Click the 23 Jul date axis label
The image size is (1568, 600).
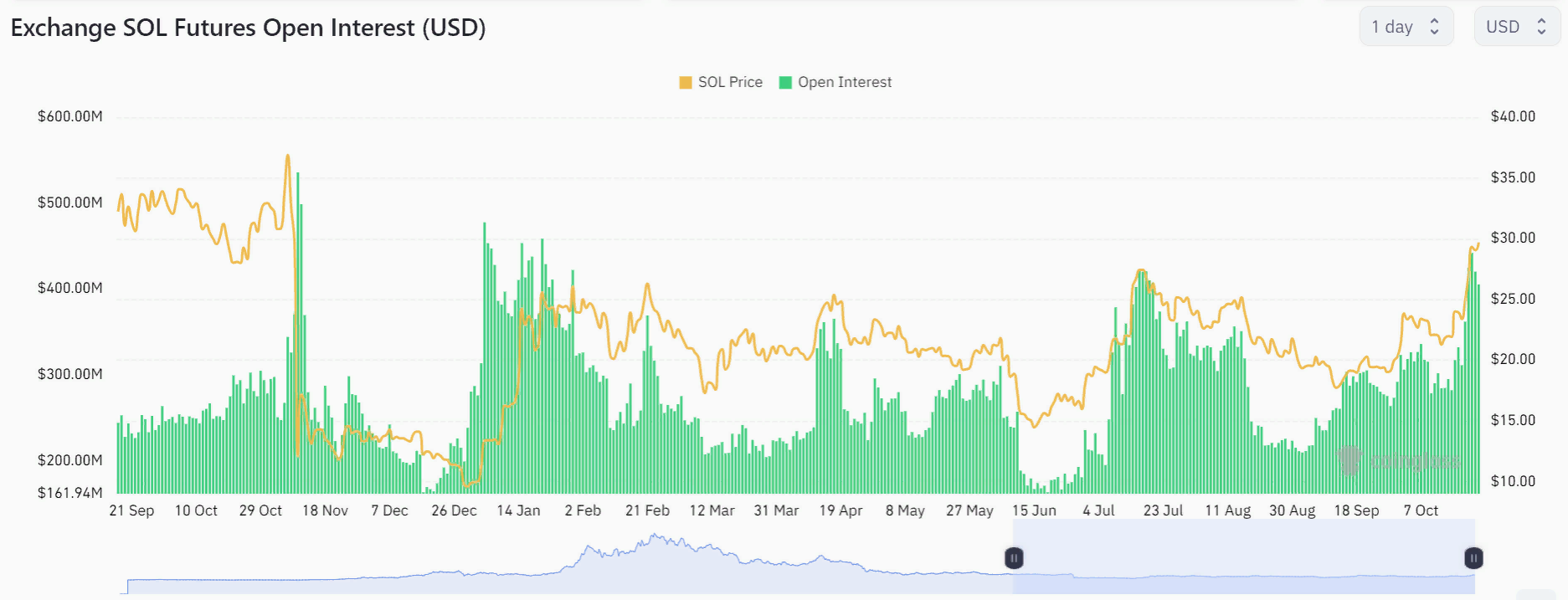click(1163, 510)
